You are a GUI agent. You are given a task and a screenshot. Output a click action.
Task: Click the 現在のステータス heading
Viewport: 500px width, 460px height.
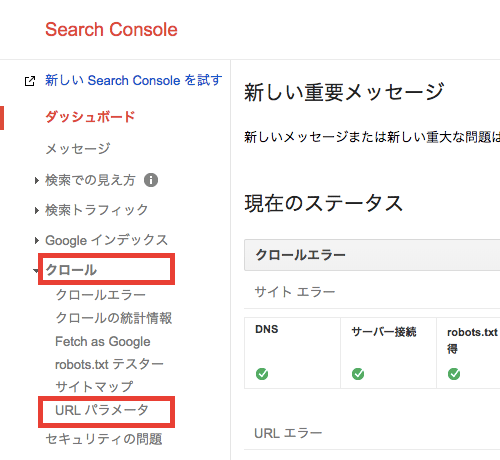click(324, 203)
